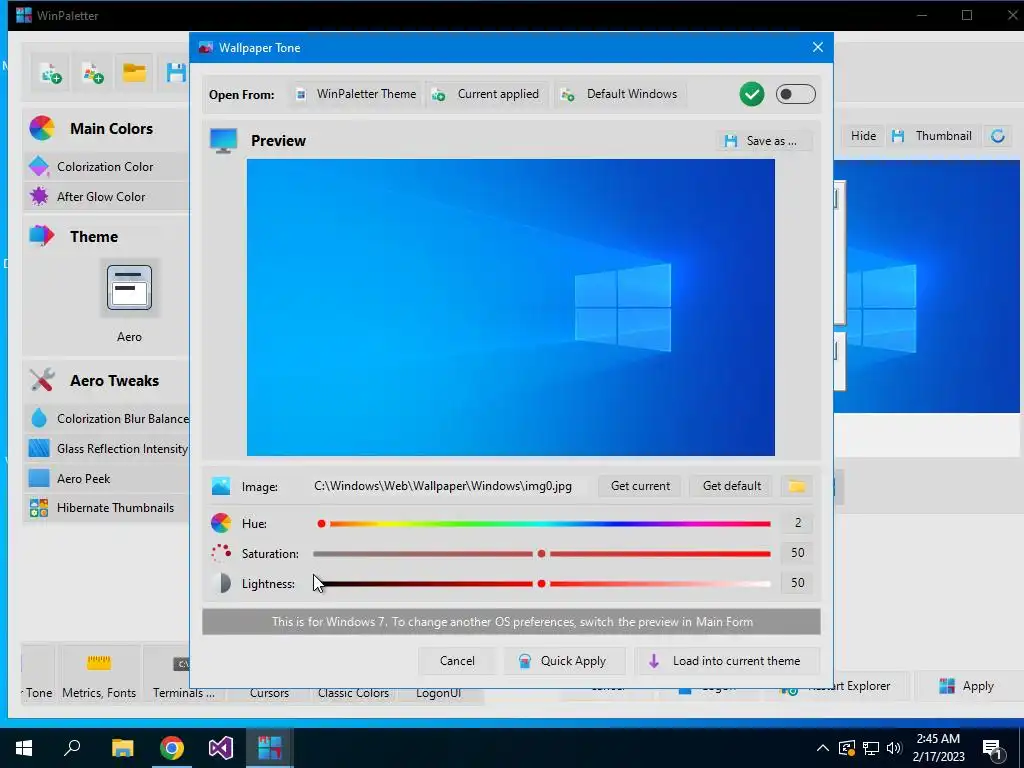1024x768 pixels.
Task: Click Cancel in Wallpaper Tone dialog
Action: point(457,661)
